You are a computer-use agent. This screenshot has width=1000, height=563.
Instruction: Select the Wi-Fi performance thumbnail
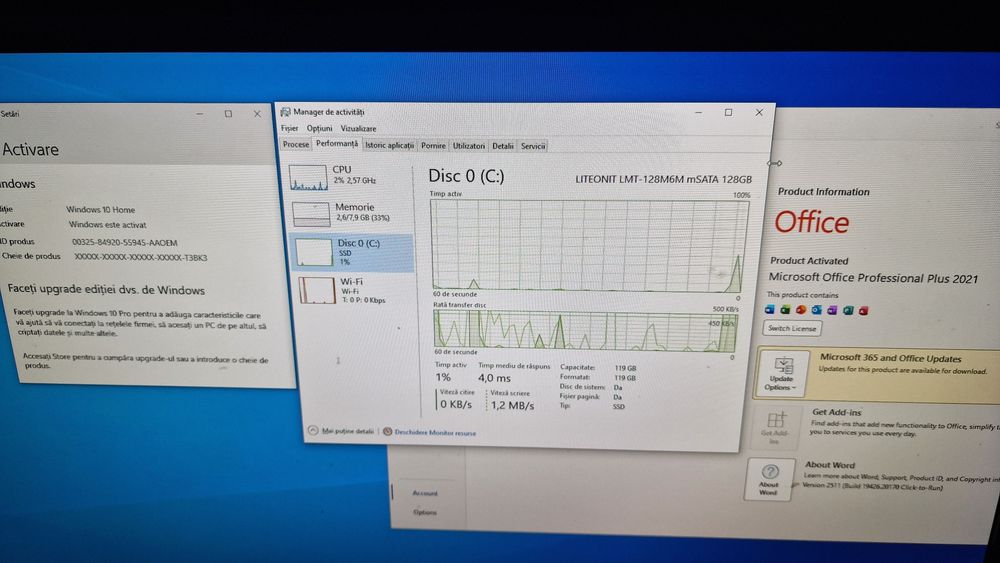point(317,291)
